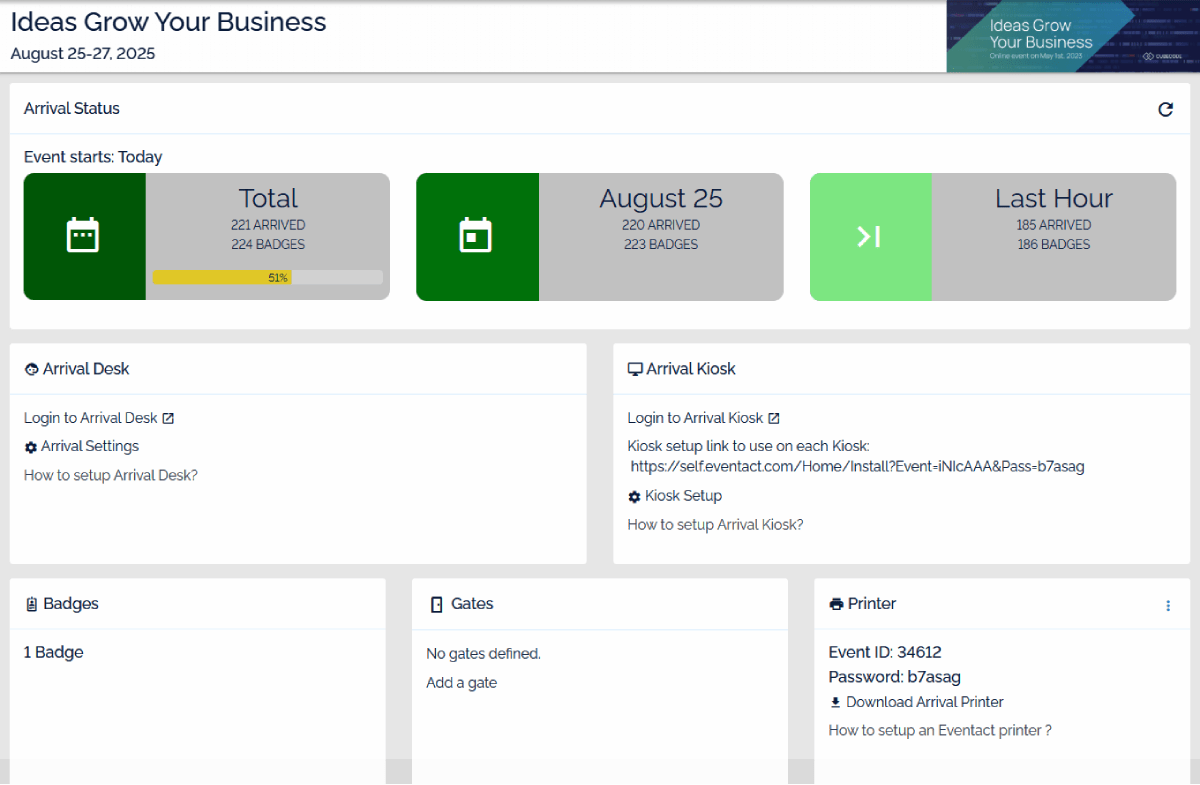Click the external-link icon after Arrival Kiosk login
The image size is (1200, 785).
(x=774, y=419)
